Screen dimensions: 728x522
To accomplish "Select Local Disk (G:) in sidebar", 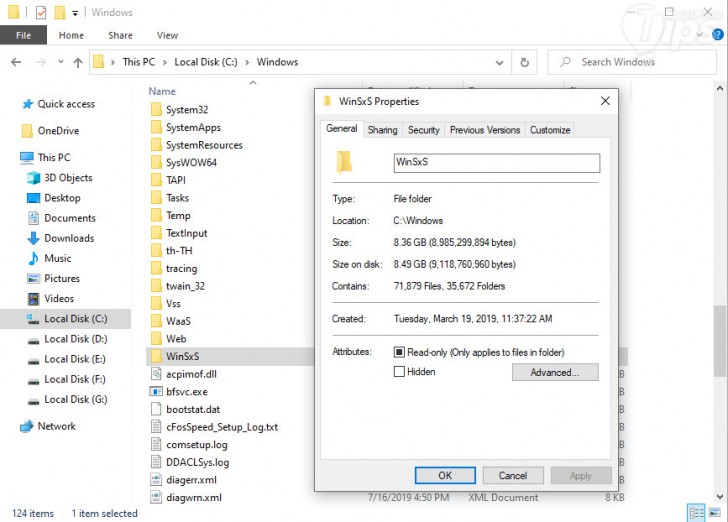I will coord(67,399).
